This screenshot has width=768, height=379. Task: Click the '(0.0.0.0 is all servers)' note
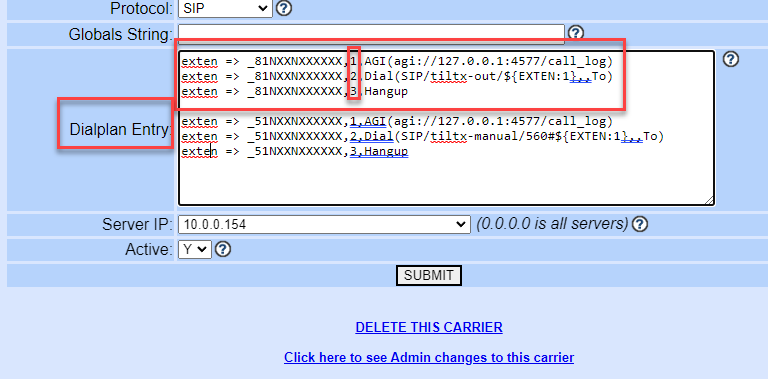552,224
